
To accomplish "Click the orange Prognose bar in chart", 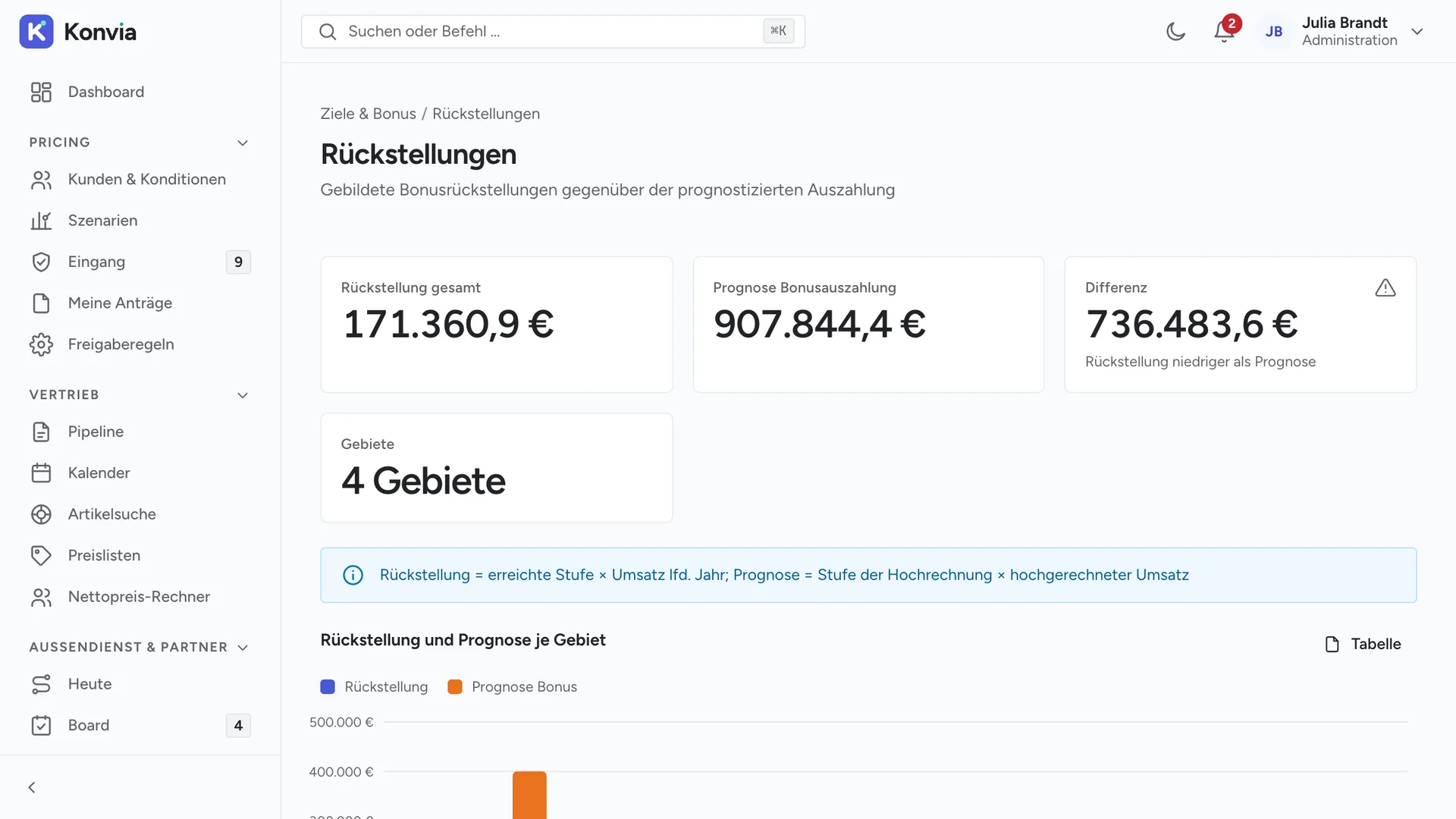I will point(529,795).
